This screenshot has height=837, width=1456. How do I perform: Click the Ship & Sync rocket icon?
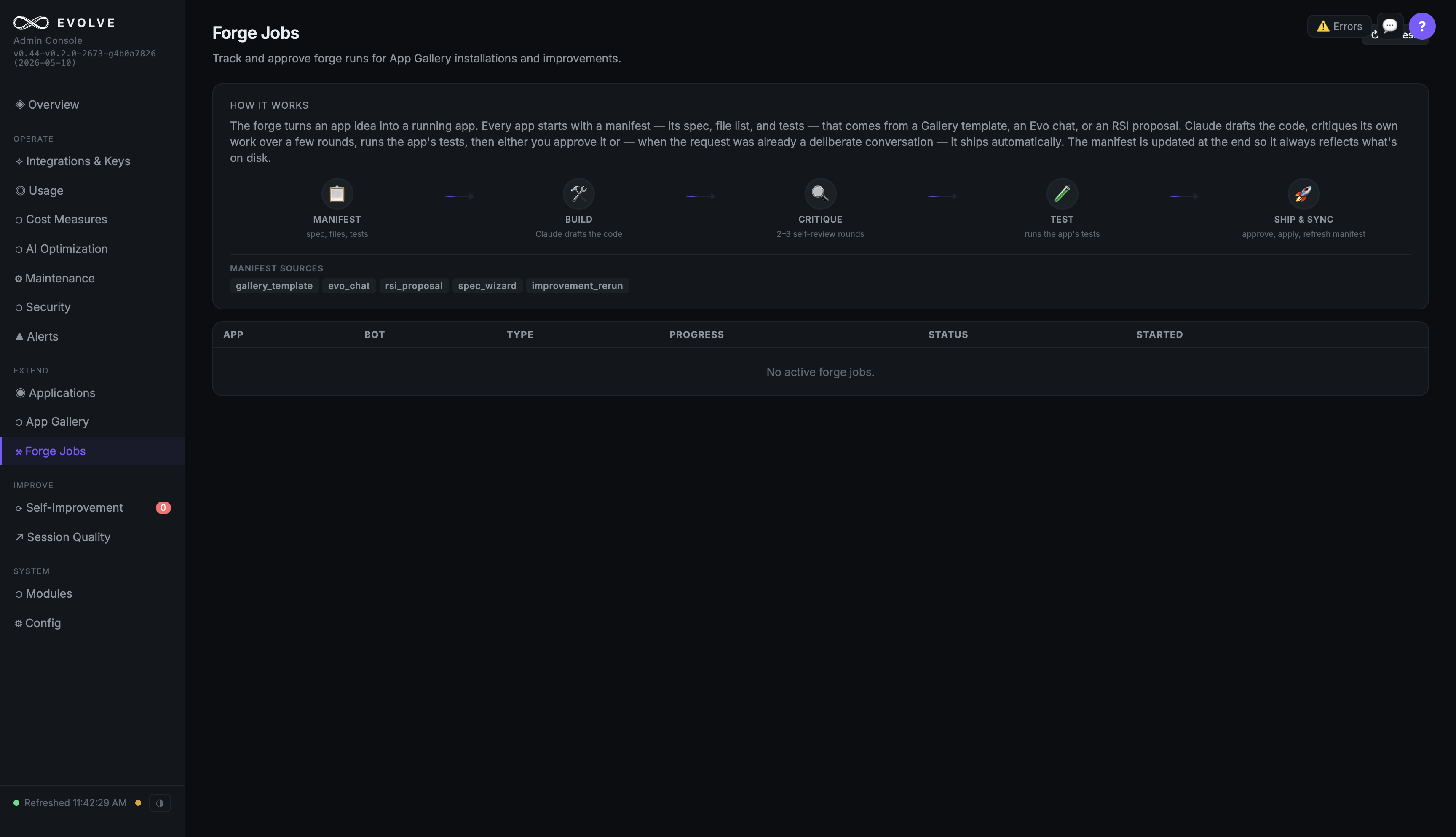pos(1303,194)
